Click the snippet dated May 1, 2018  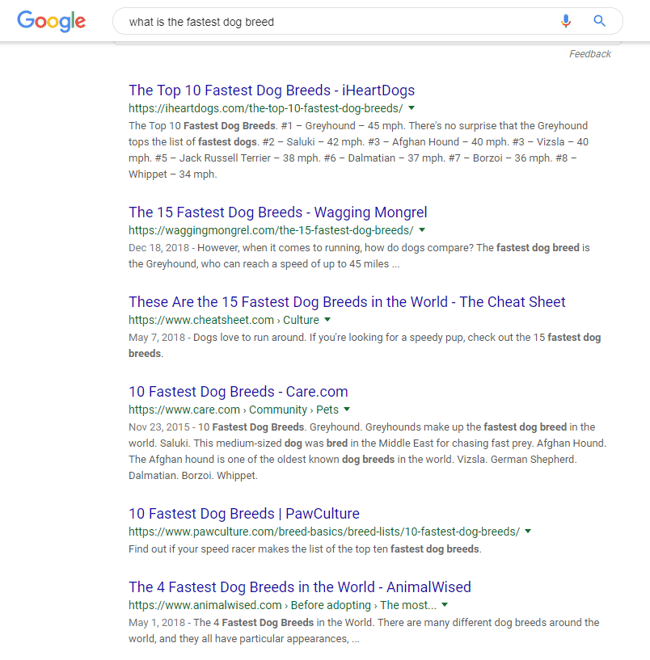pyautogui.click(x=364, y=631)
